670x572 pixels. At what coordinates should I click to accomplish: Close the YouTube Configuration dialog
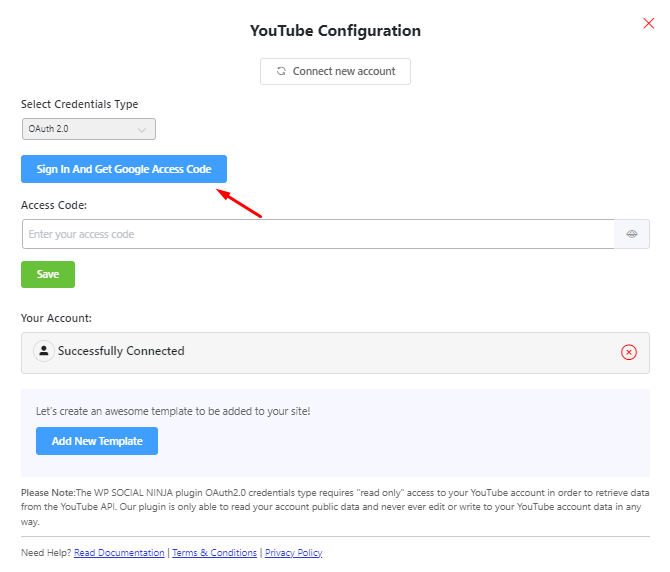(x=648, y=23)
